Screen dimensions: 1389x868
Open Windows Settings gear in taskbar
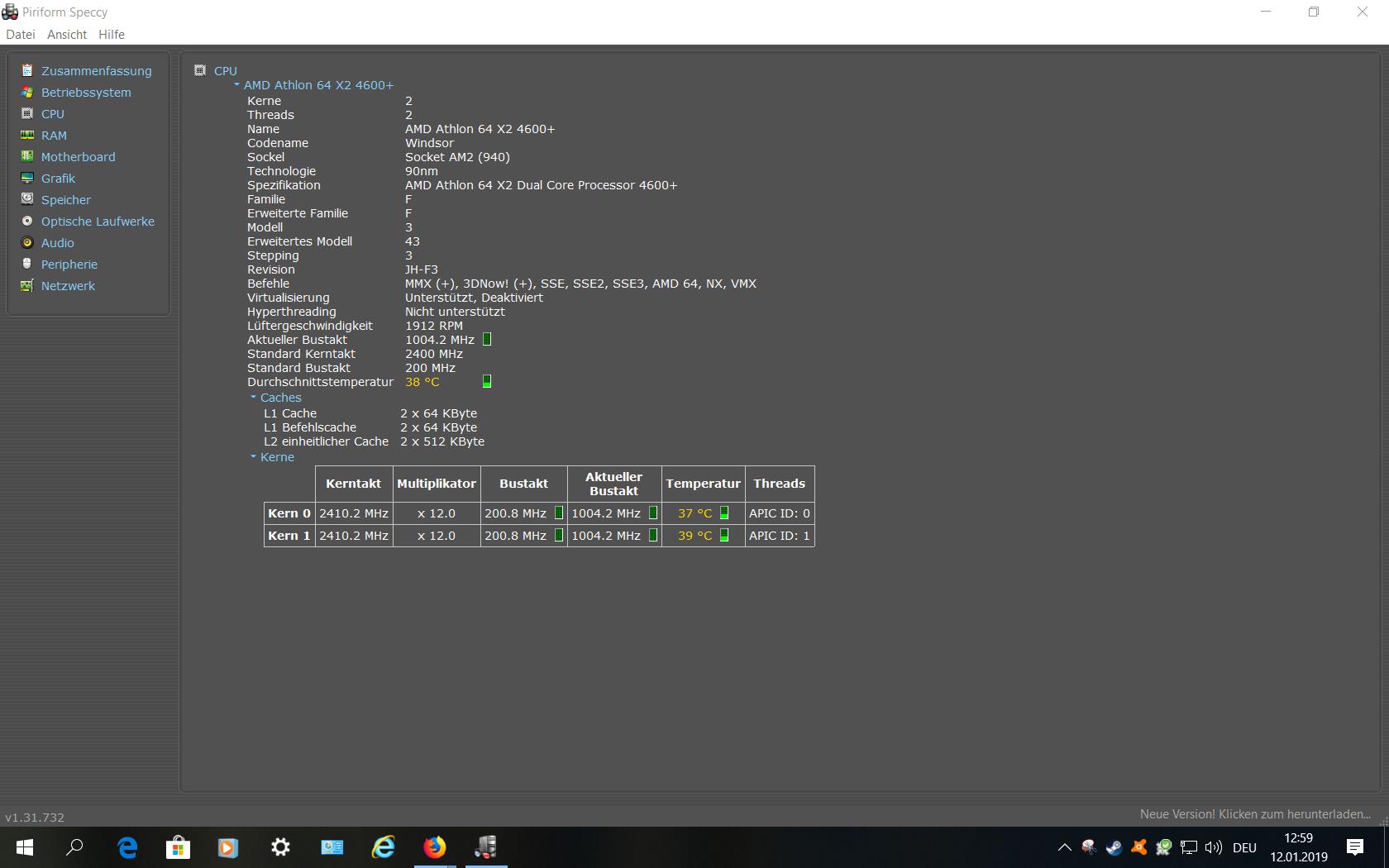pyautogui.click(x=281, y=847)
